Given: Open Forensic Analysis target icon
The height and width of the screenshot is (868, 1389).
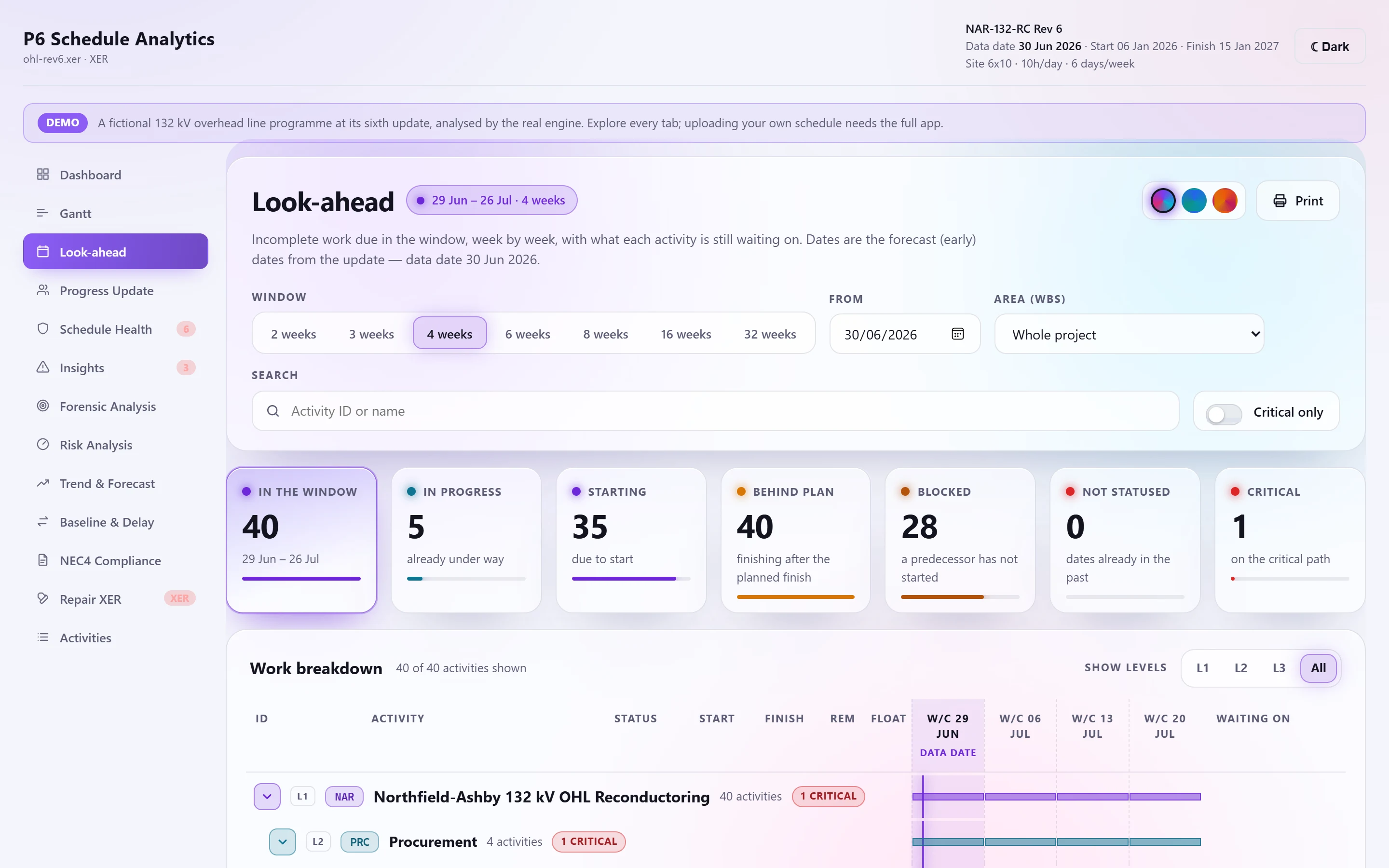Looking at the screenshot, I should 43,406.
